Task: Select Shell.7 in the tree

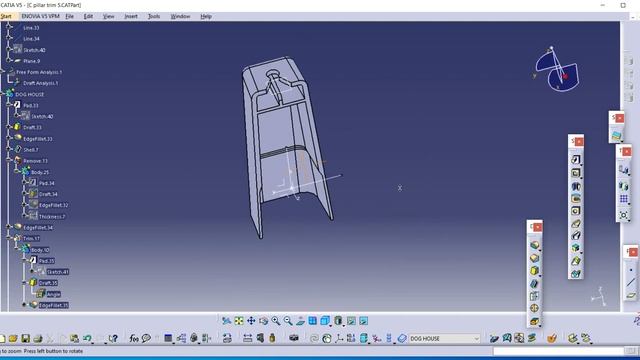Action: [31, 150]
